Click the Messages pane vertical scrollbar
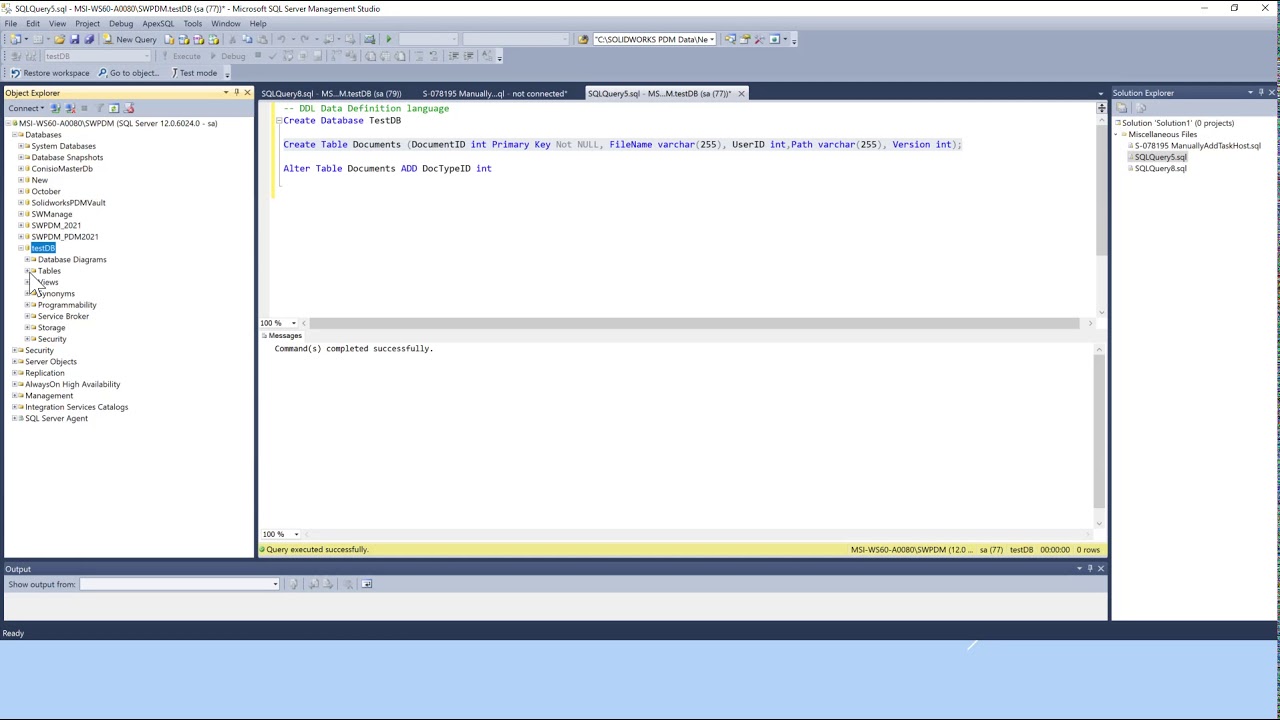Image resolution: width=1280 pixels, height=720 pixels. tap(1100, 431)
